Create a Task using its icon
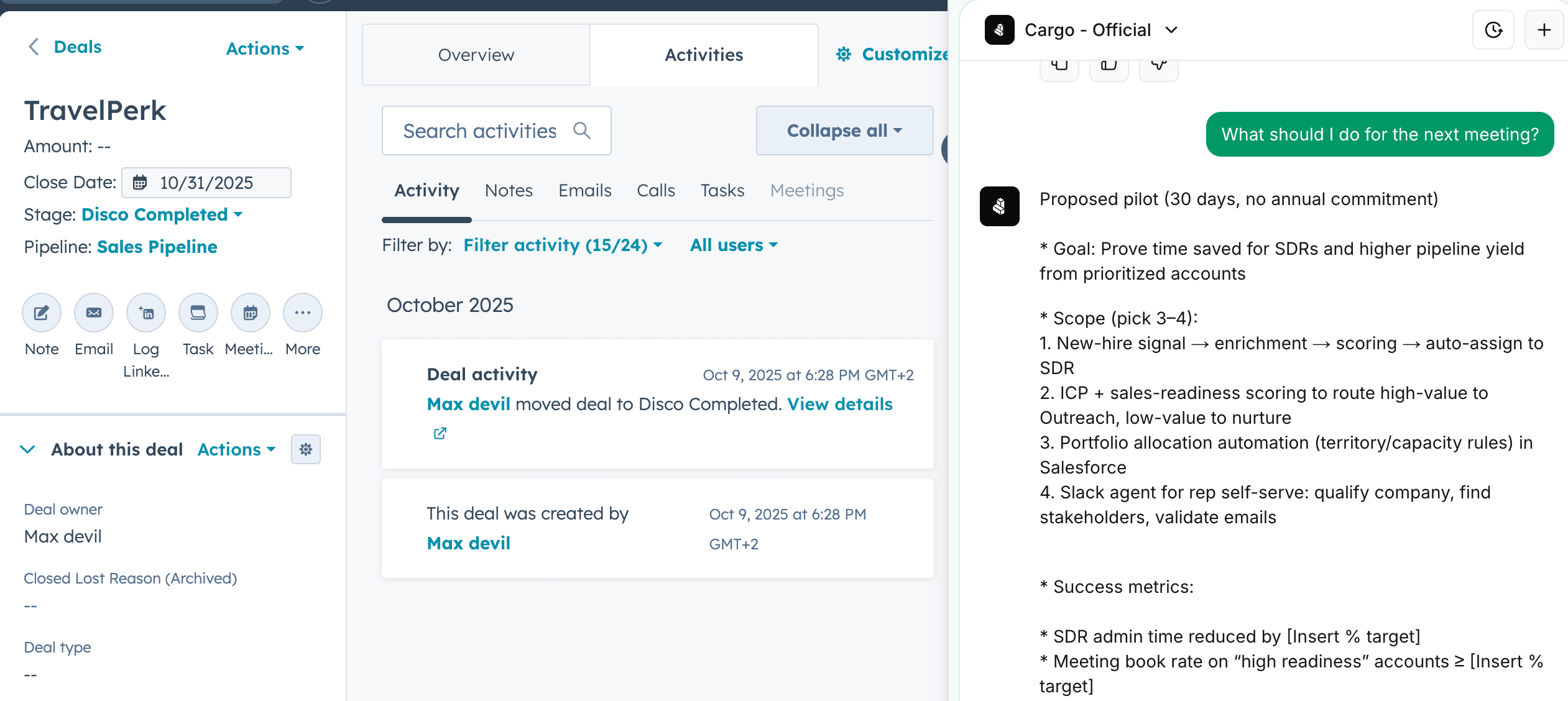This screenshot has height=701, width=1568. (x=198, y=313)
